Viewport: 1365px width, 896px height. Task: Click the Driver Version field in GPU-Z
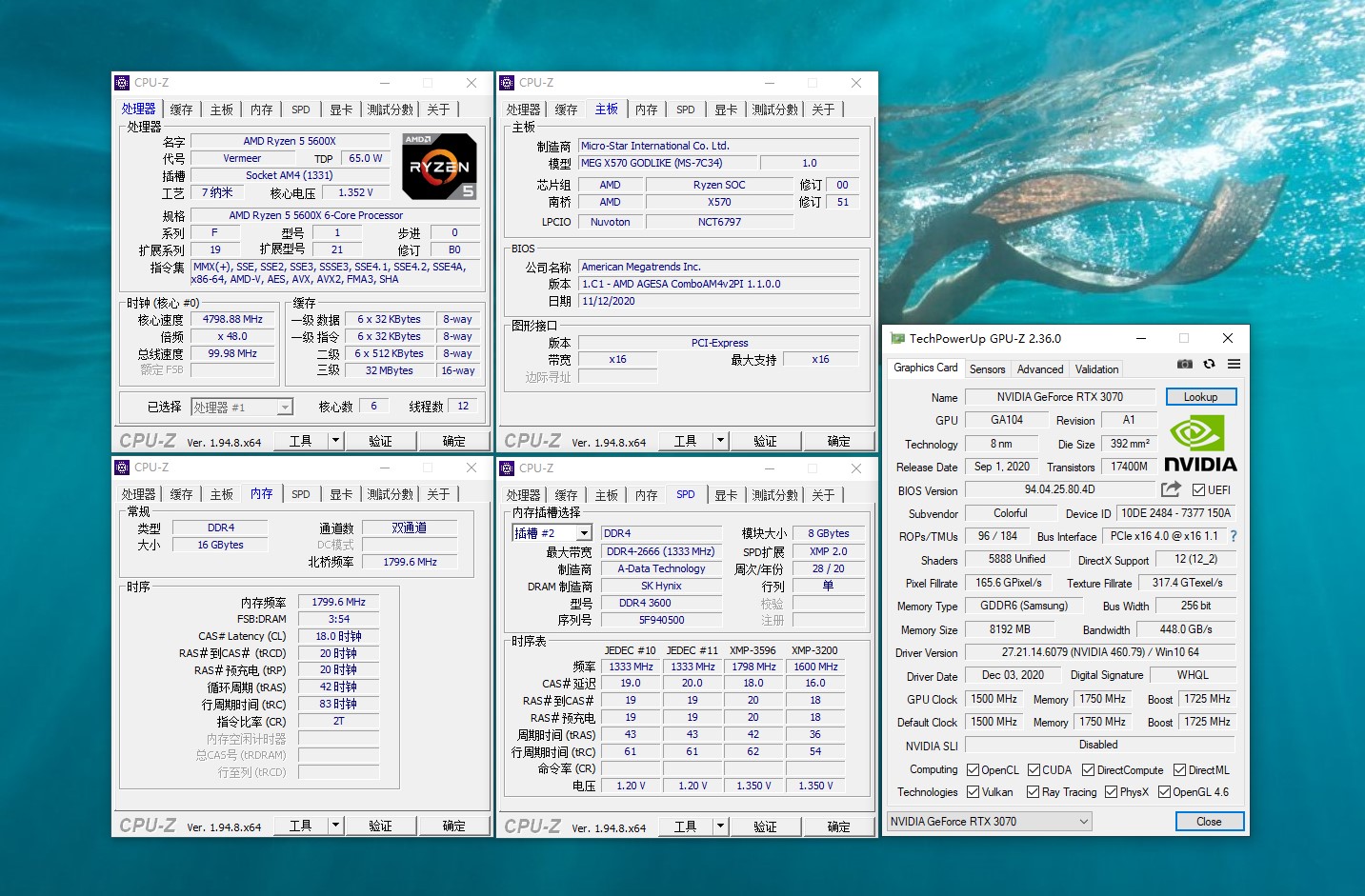[1100, 652]
